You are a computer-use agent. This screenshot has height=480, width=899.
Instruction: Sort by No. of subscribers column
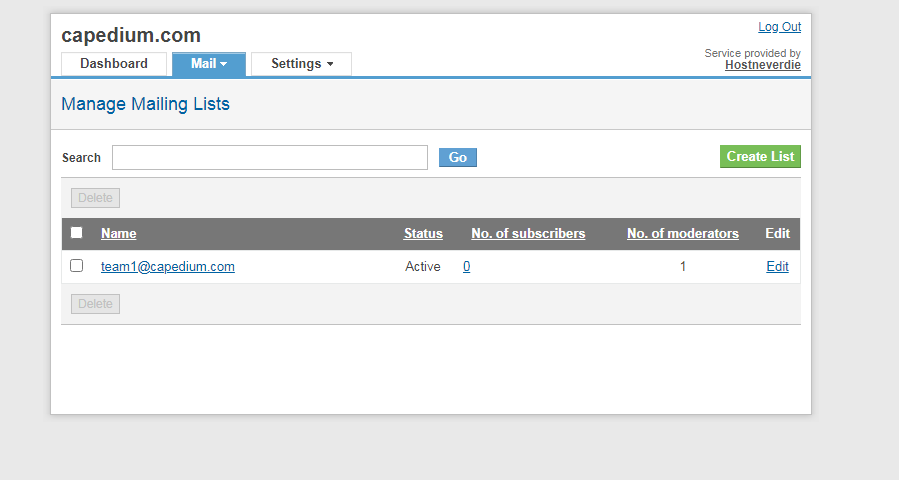pyautogui.click(x=528, y=234)
